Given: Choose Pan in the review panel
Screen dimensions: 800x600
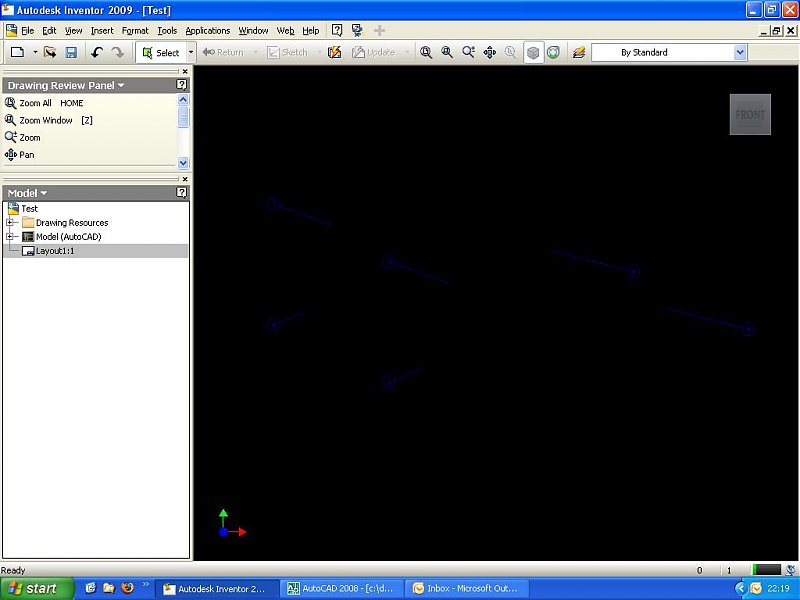Looking at the screenshot, I should pyautogui.click(x=19, y=154).
